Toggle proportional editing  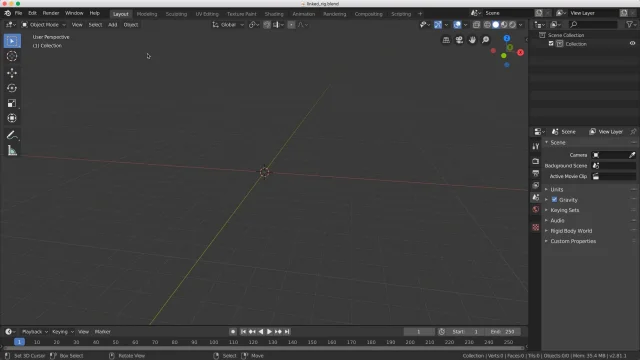click(291, 25)
